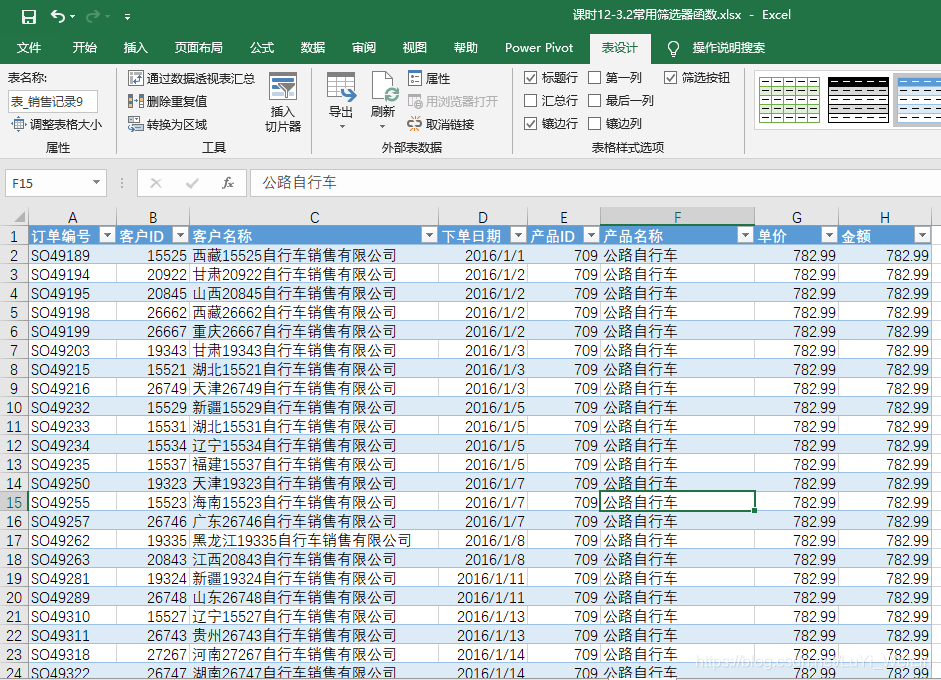Open the 文件 menu
Viewport: 941px width, 680px height.
coord(29,48)
